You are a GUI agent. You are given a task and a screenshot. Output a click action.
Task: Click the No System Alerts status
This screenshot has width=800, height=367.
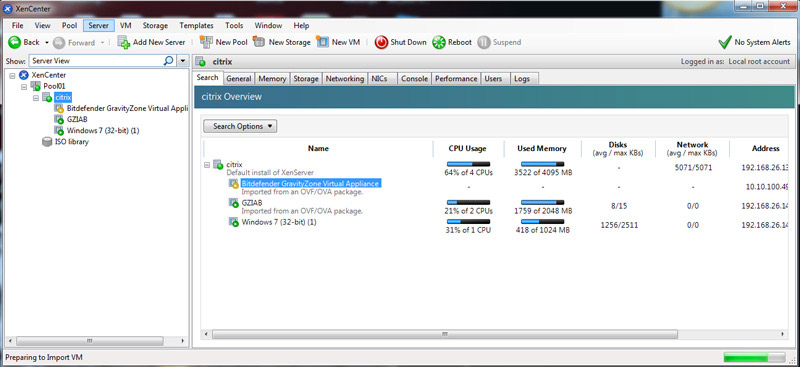pos(754,42)
